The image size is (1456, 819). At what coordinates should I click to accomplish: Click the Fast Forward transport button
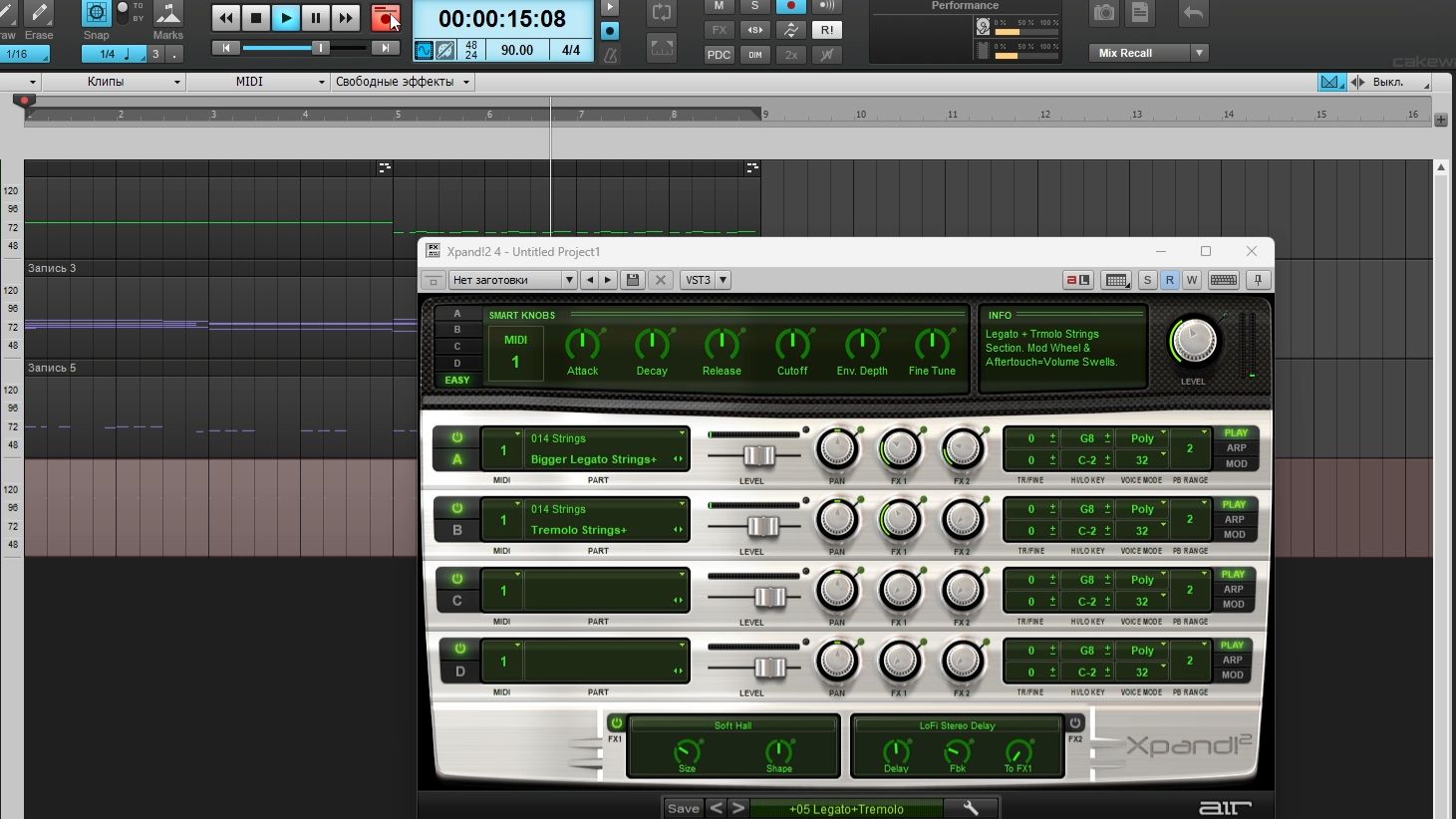click(346, 17)
